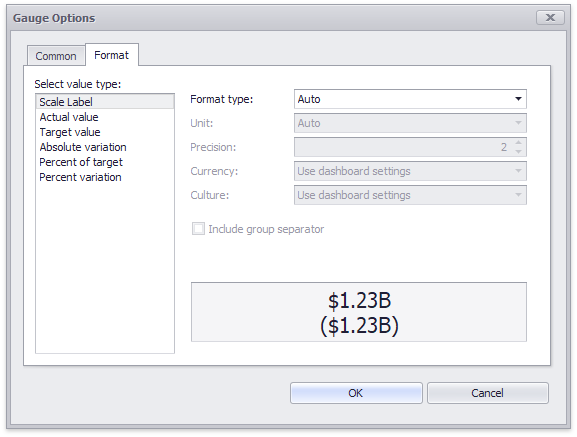Select Scale Label value type
This screenshot has width=577, height=437.
pos(105,102)
